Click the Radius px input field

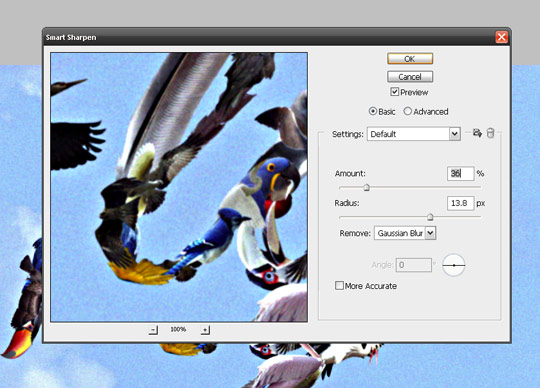pyautogui.click(x=460, y=203)
